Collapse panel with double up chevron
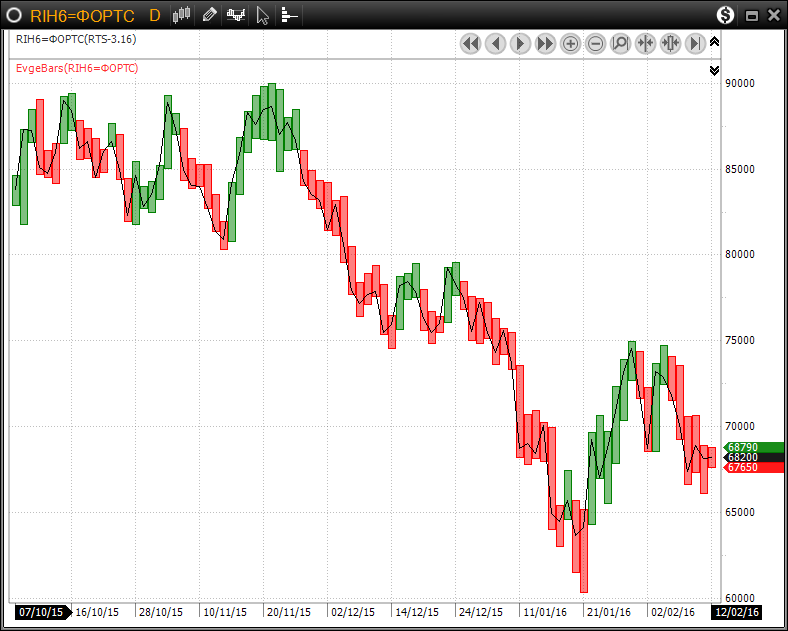 pyautogui.click(x=714, y=42)
